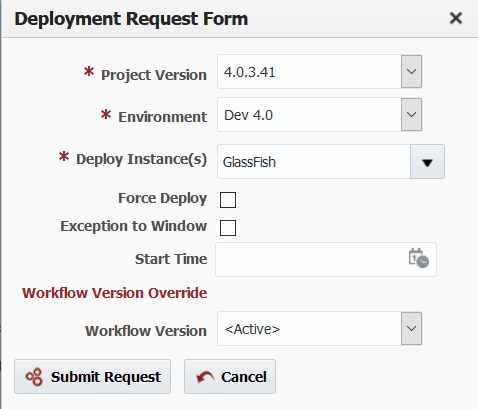
Task: Enable the Force Deploy checkbox
Action: (228, 200)
